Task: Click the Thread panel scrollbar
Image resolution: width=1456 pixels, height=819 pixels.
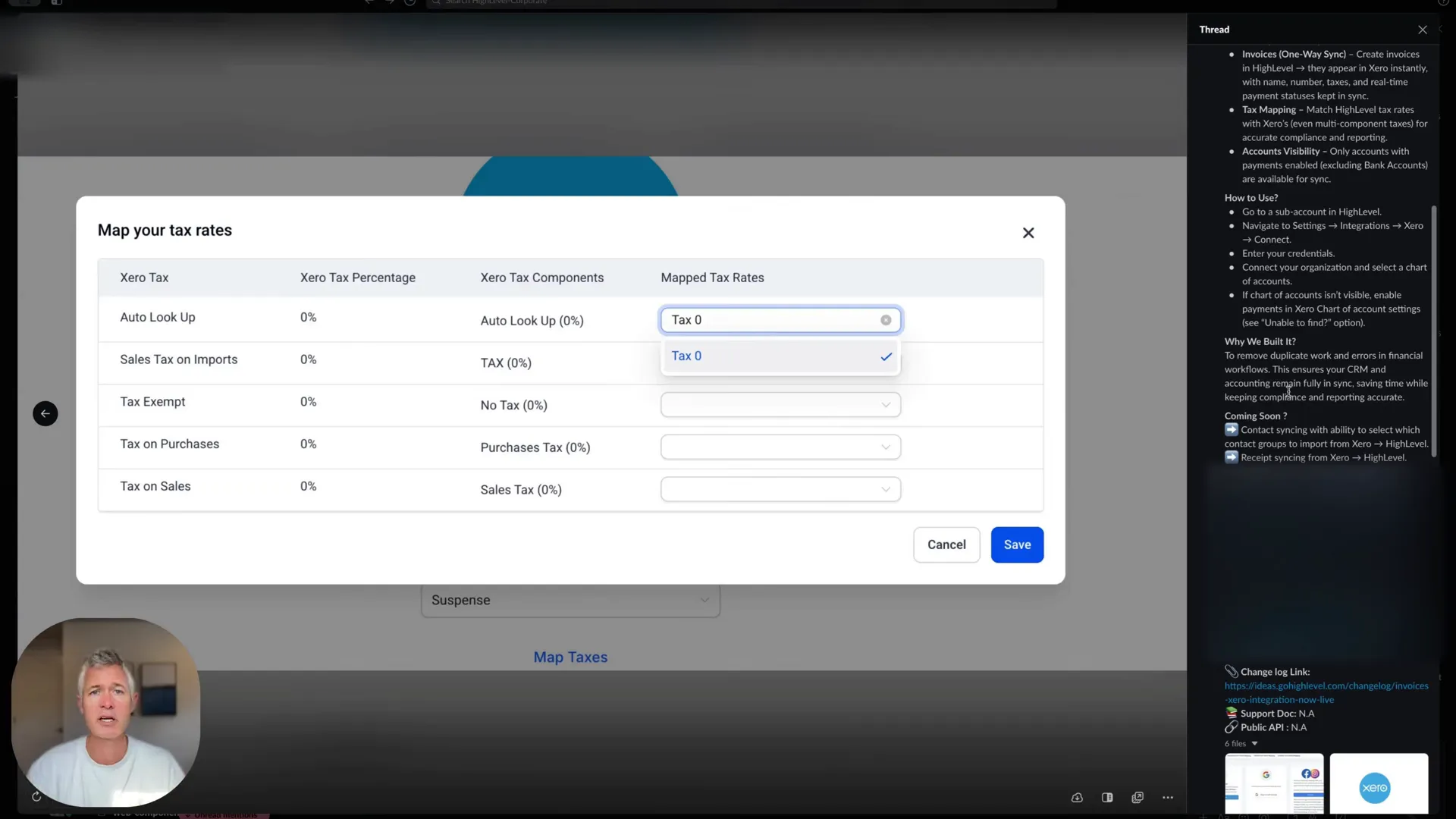Action: [x=1433, y=331]
